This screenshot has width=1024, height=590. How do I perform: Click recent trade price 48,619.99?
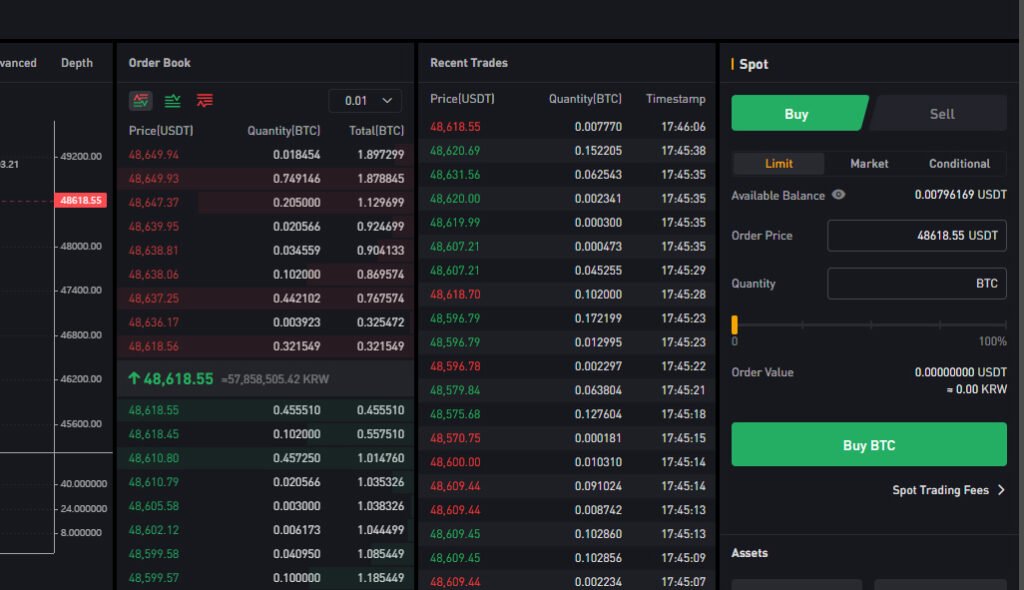pyautogui.click(x=455, y=223)
